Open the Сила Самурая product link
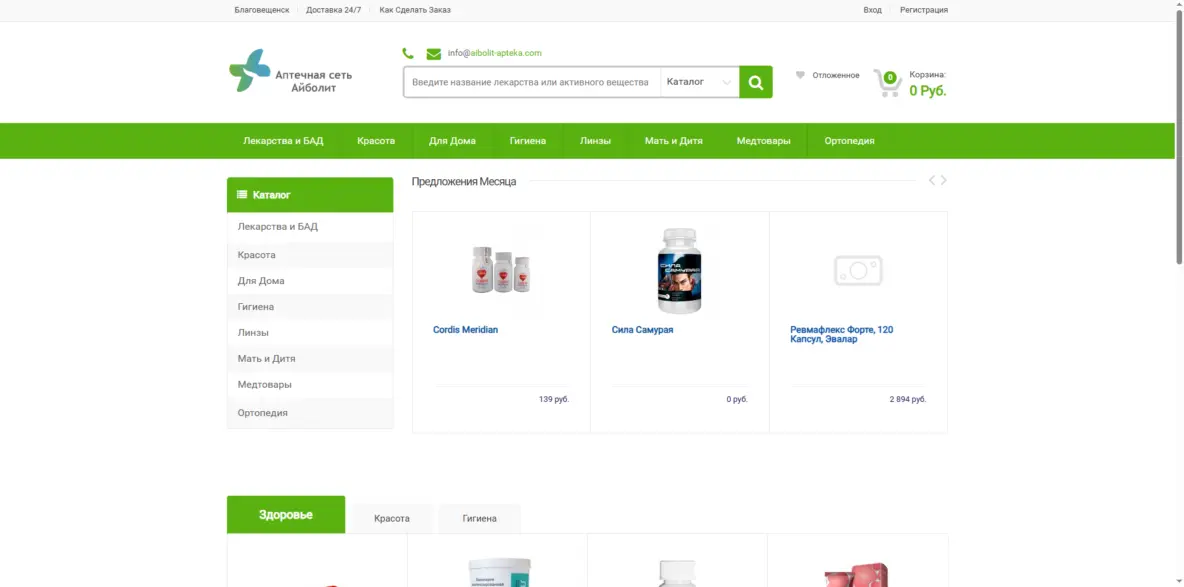Screen dimensions: 1184x587 642,330
